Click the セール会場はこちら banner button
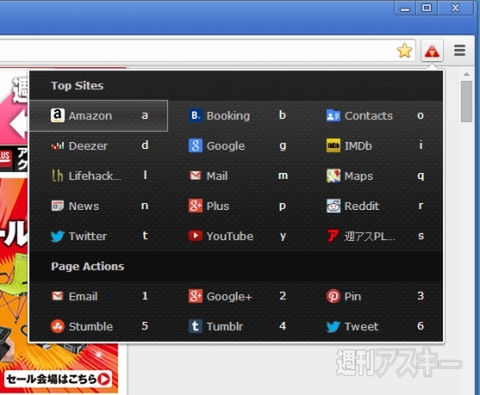The image size is (480, 395). point(58,379)
